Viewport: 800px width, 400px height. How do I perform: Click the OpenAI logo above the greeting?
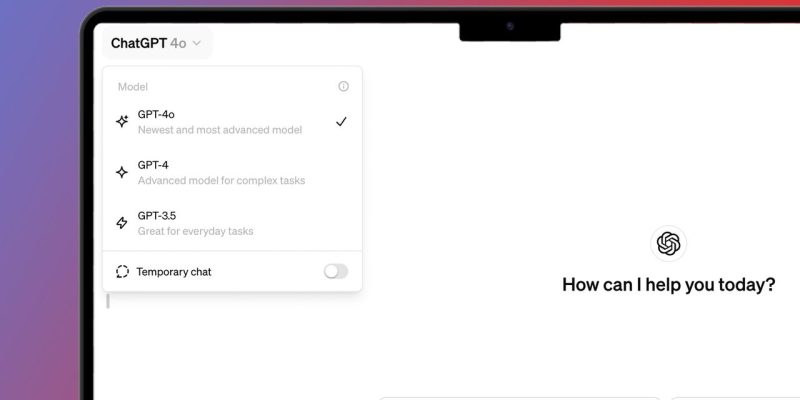pyautogui.click(x=668, y=243)
